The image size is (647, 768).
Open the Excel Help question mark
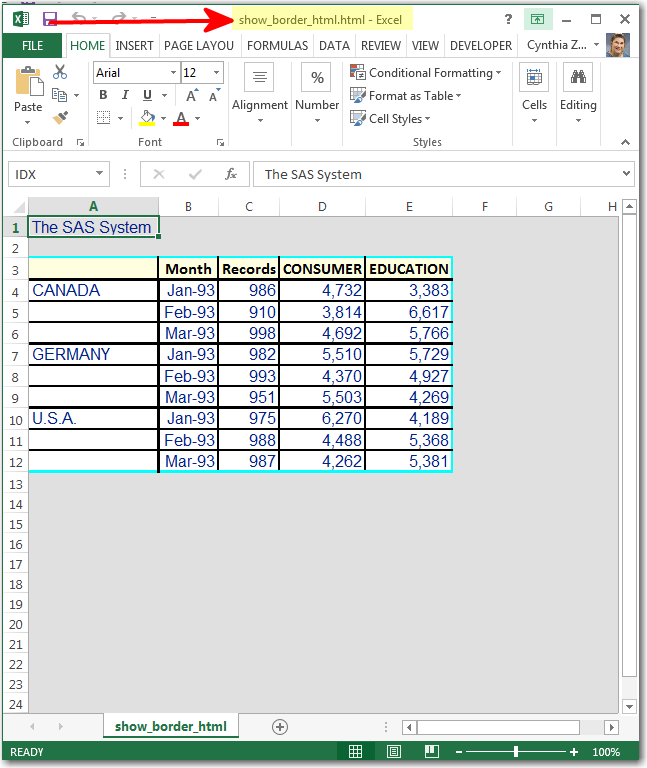pos(508,19)
